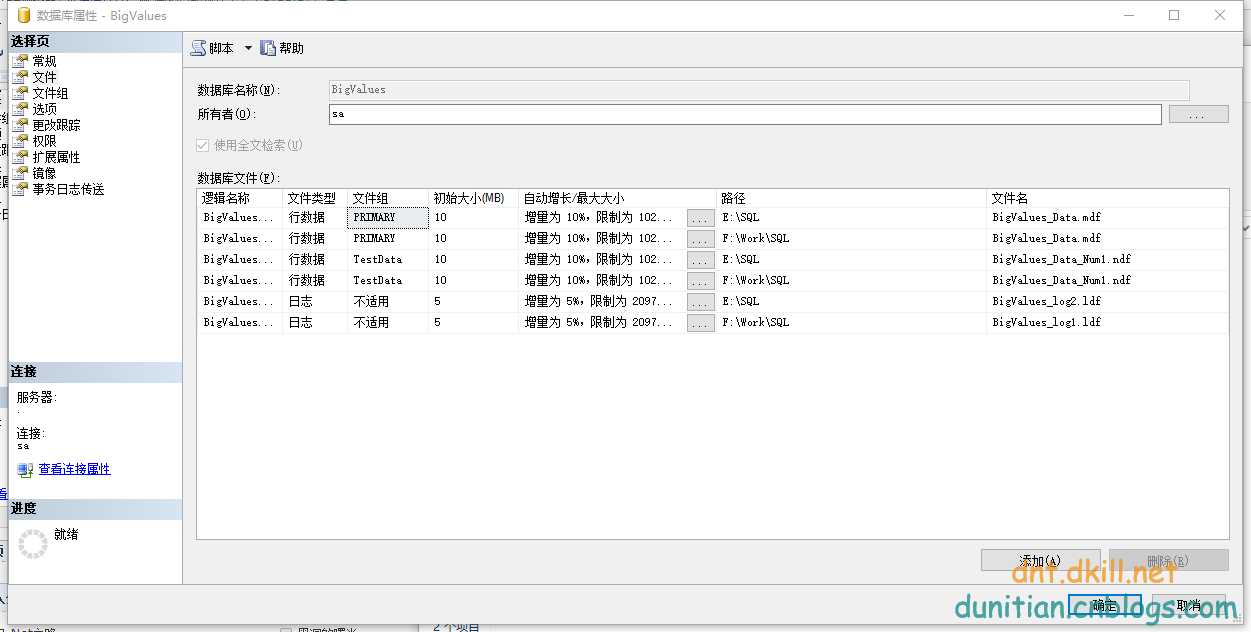This screenshot has width=1251, height=632.
Task: Click the 权限 page icon
Action: pyautogui.click(x=20, y=141)
